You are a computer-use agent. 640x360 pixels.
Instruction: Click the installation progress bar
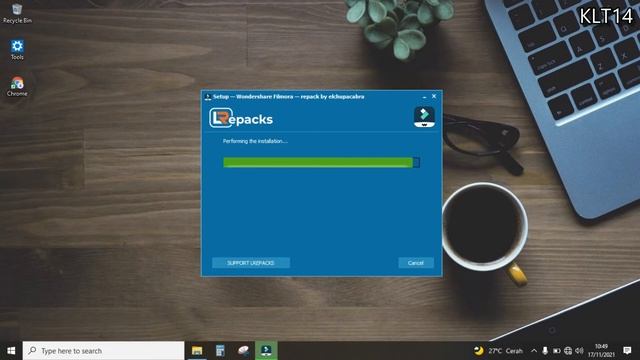tap(321, 162)
